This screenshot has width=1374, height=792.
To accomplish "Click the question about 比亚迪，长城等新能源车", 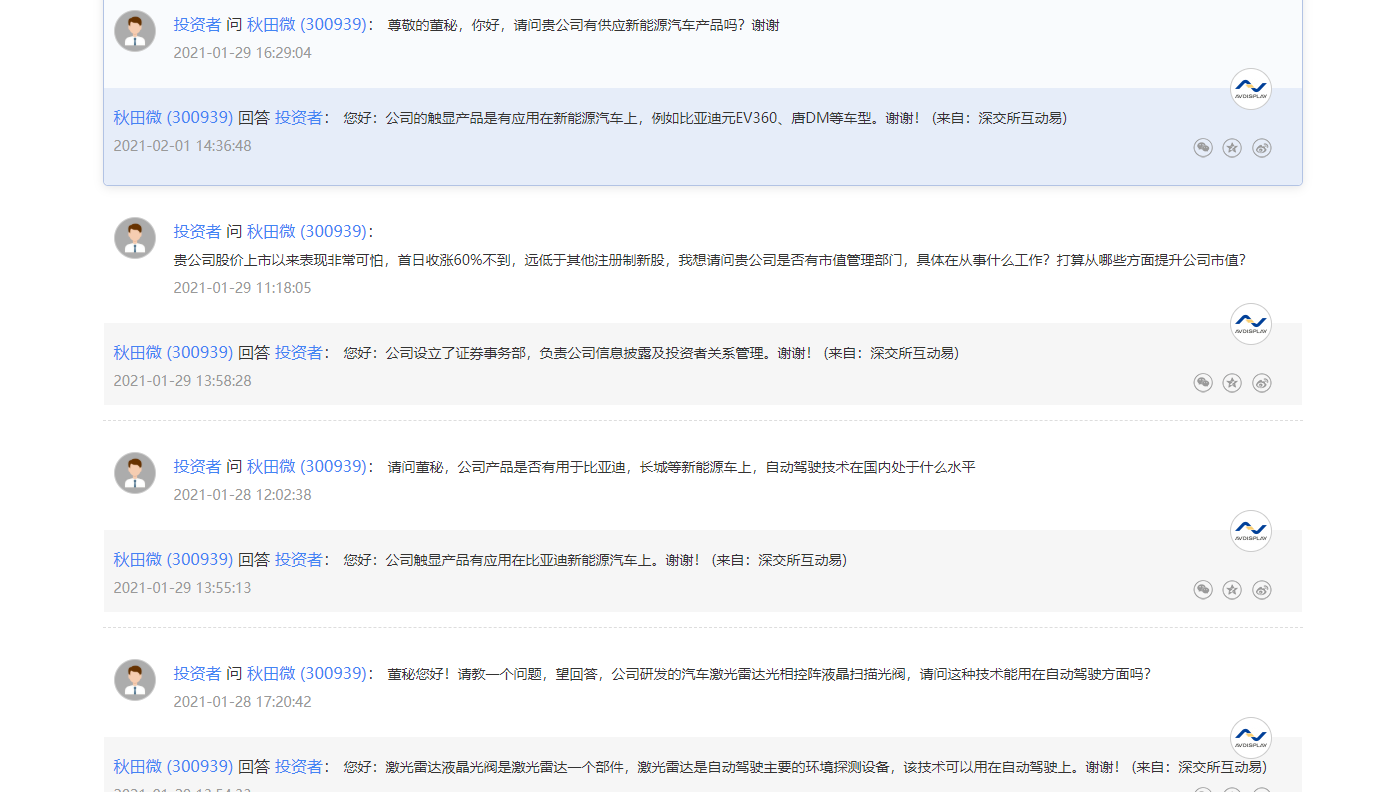I will point(681,467).
